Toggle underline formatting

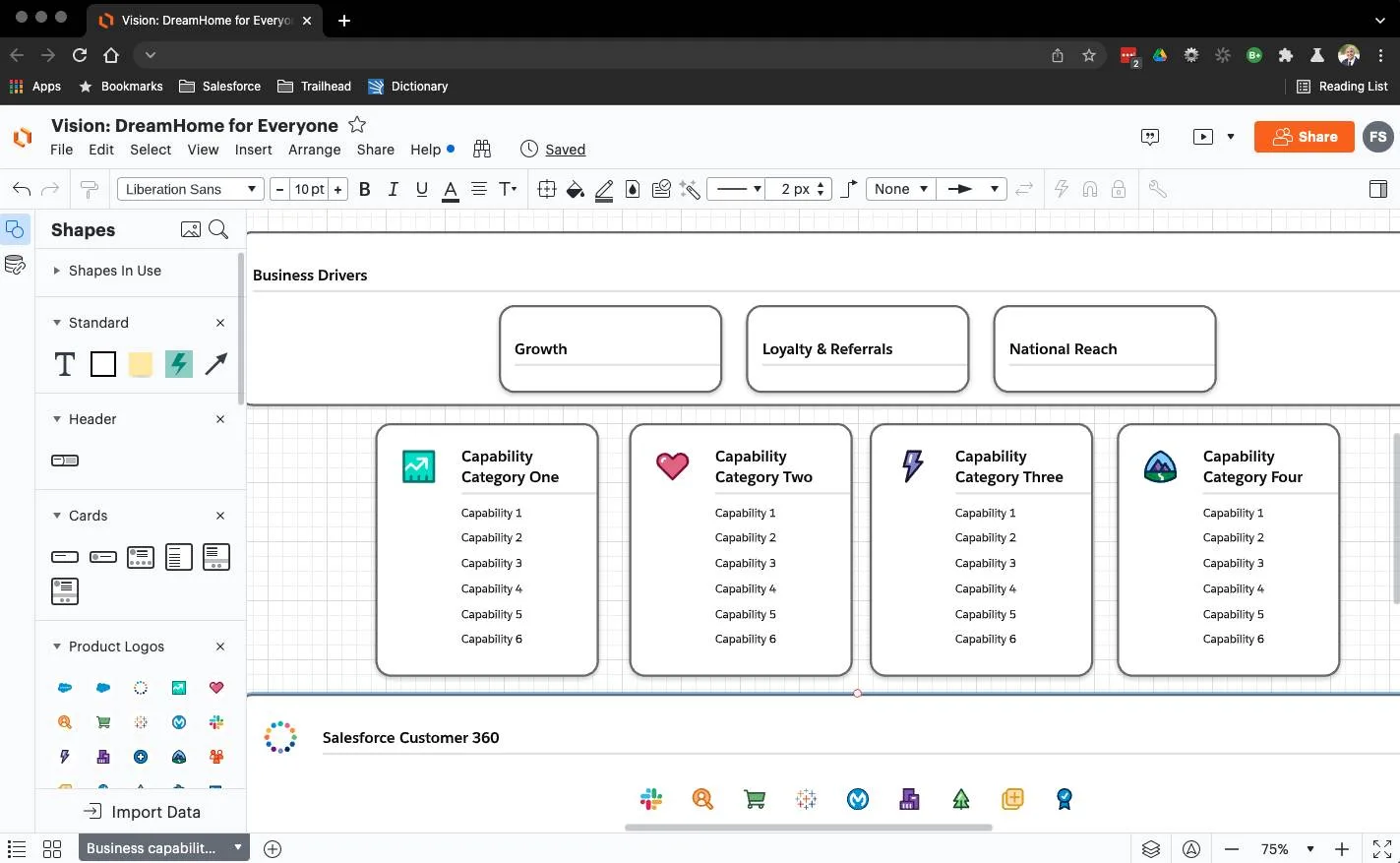click(422, 189)
